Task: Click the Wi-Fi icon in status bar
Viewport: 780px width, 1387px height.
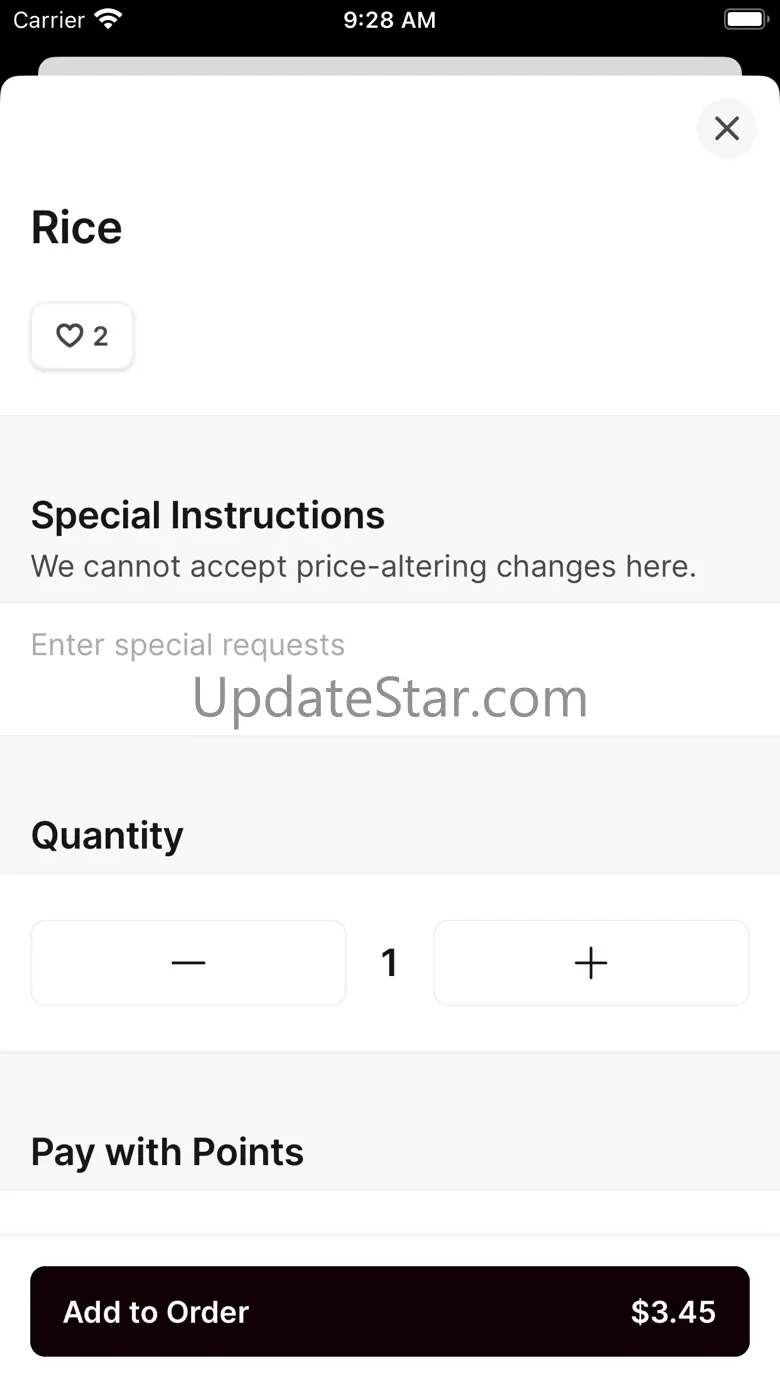Action: 108,19
